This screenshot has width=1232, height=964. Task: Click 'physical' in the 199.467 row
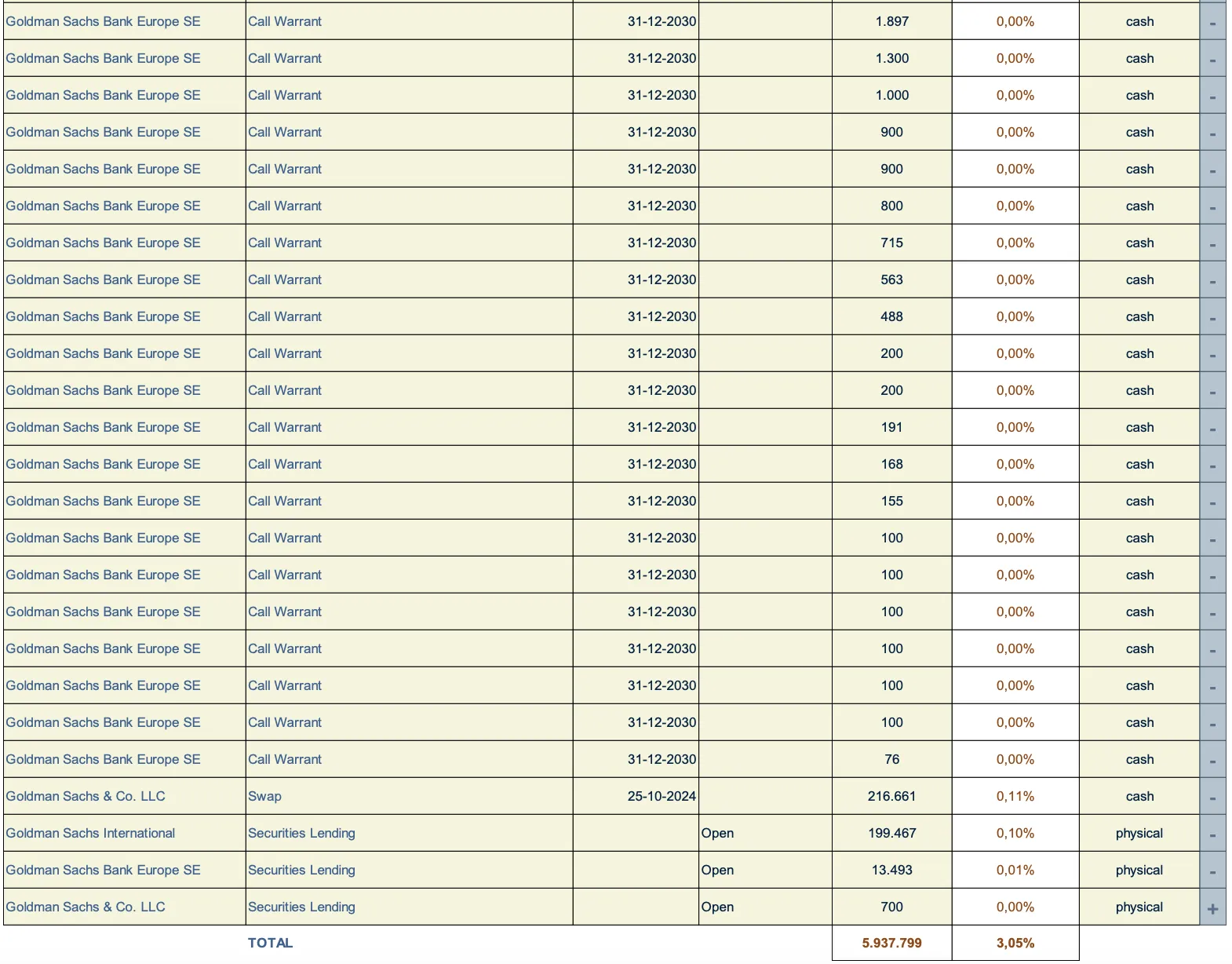[x=1139, y=833]
